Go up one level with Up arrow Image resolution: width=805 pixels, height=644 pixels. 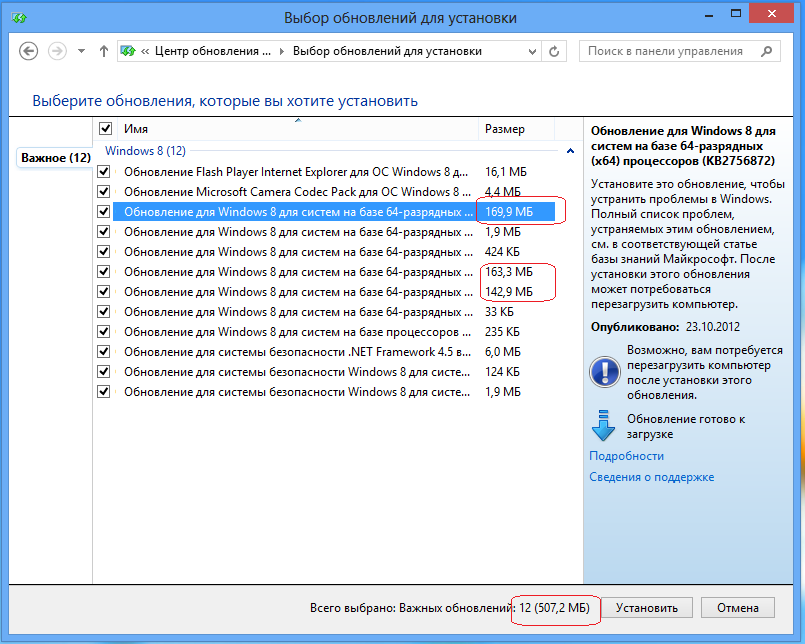pos(104,51)
